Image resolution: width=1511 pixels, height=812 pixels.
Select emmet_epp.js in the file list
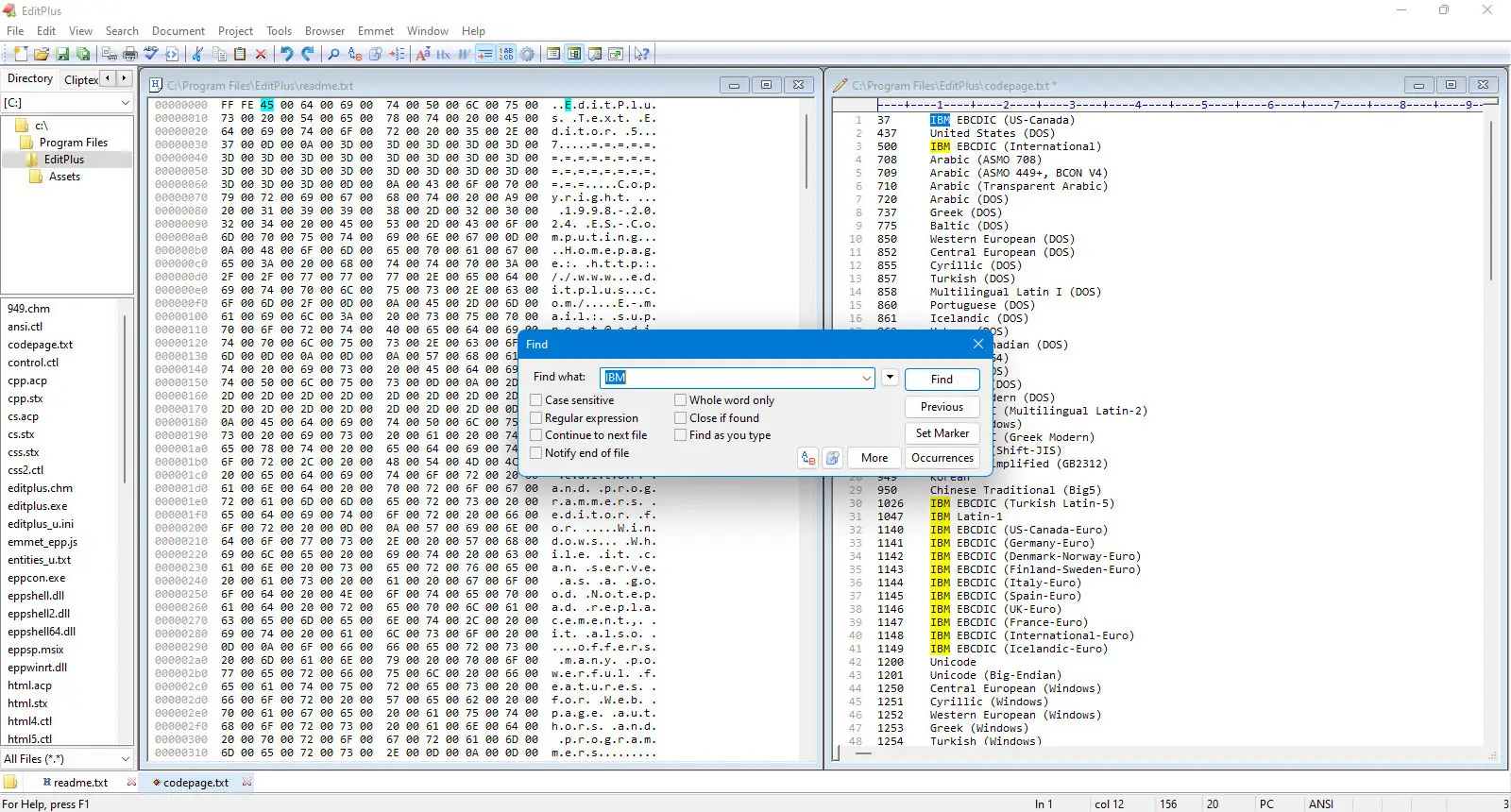pos(42,542)
